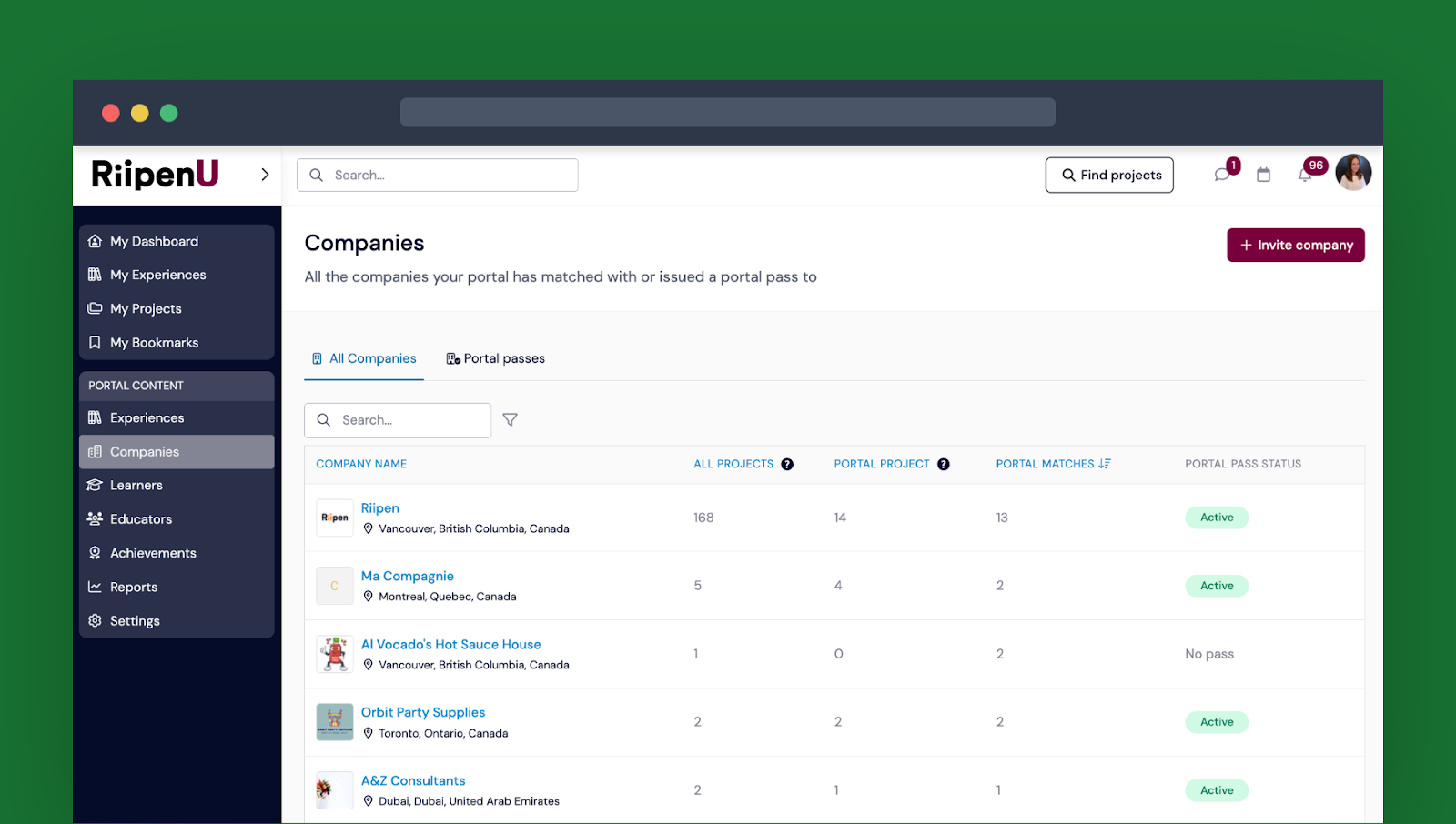Open the Riipen company link
The image size is (1456, 824).
tap(380, 508)
